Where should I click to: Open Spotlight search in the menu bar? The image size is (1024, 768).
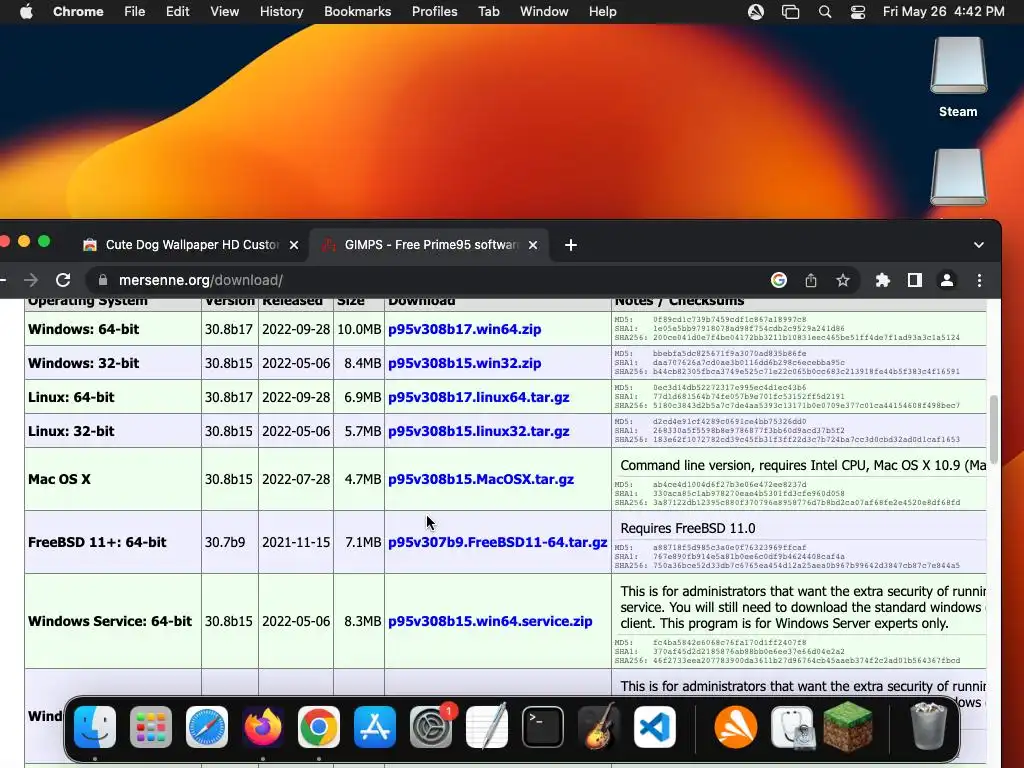tap(825, 12)
